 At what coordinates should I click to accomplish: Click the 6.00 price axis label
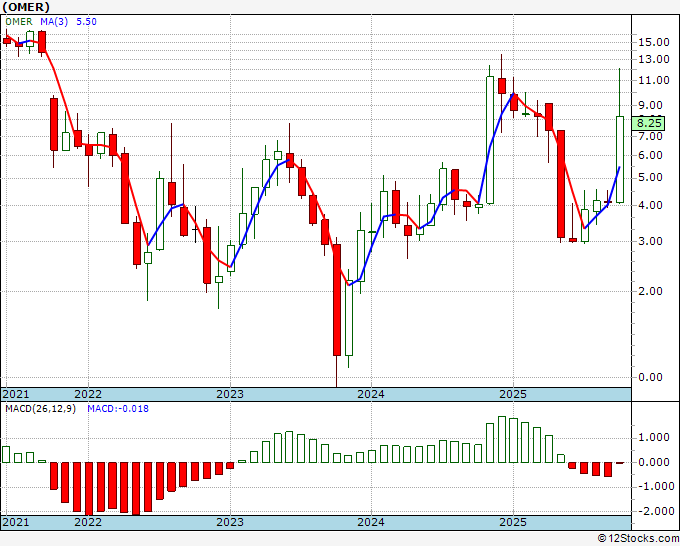click(x=651, y=156)
